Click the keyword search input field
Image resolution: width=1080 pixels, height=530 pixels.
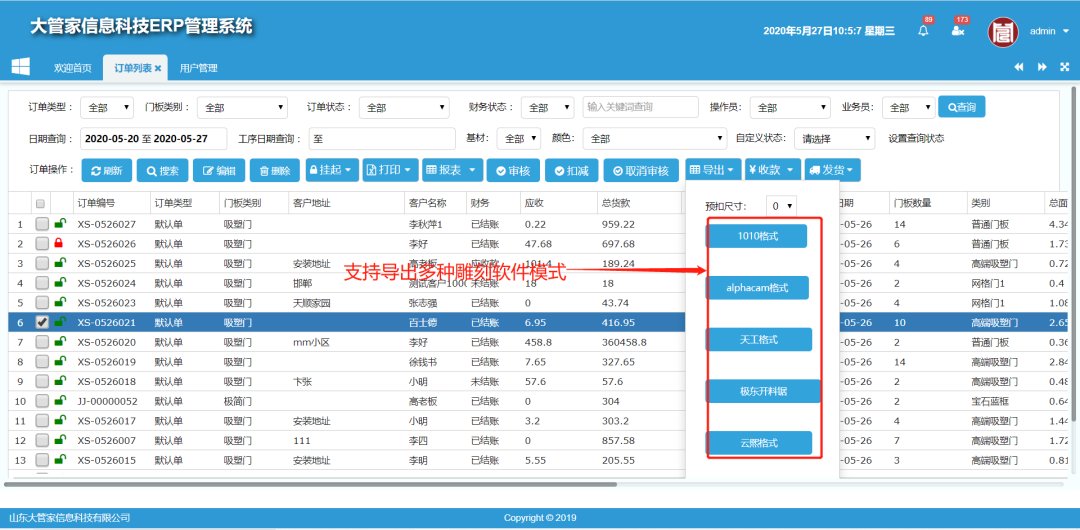tap(640, 107)
